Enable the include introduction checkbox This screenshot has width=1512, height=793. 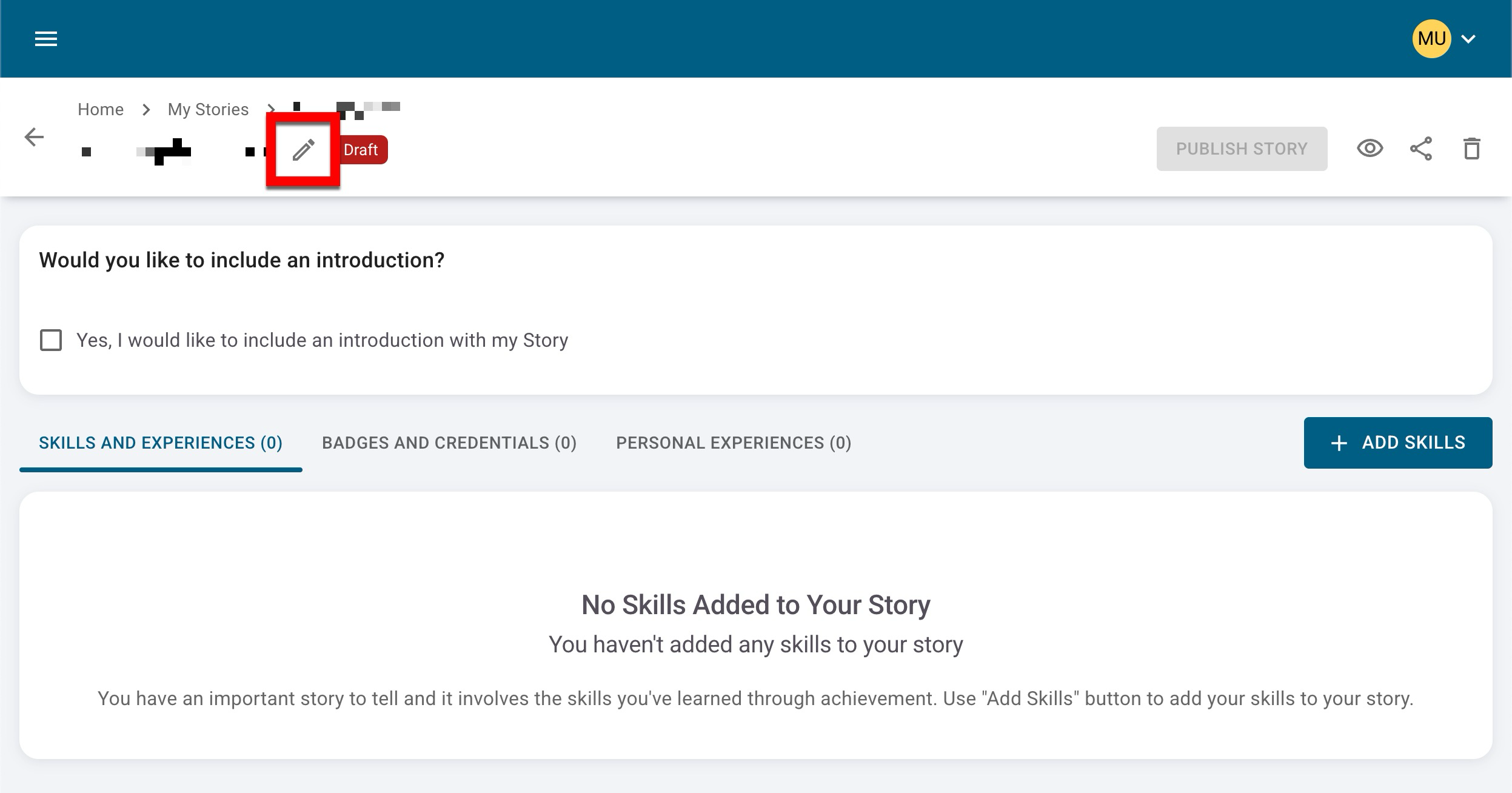point(51,340)
